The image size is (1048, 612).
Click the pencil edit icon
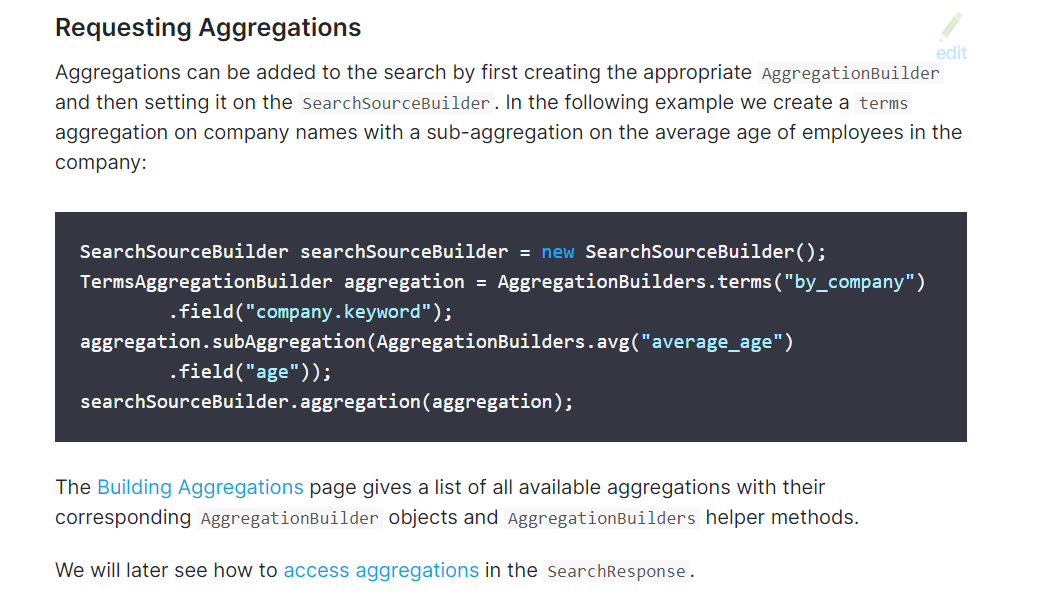(x=951, y=27)
